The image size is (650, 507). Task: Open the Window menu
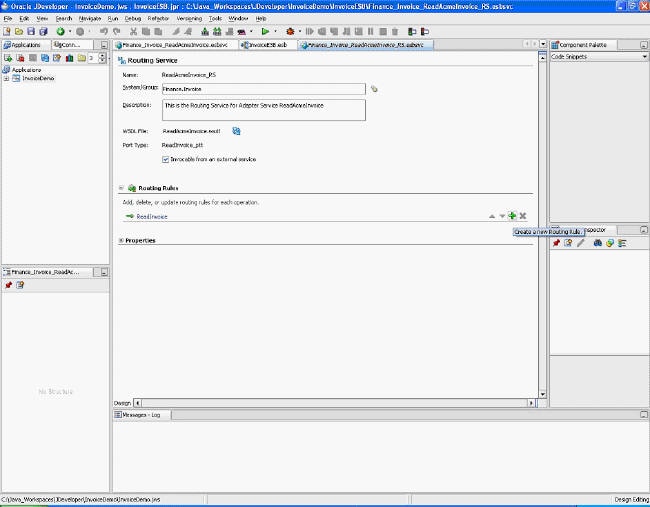238,19
